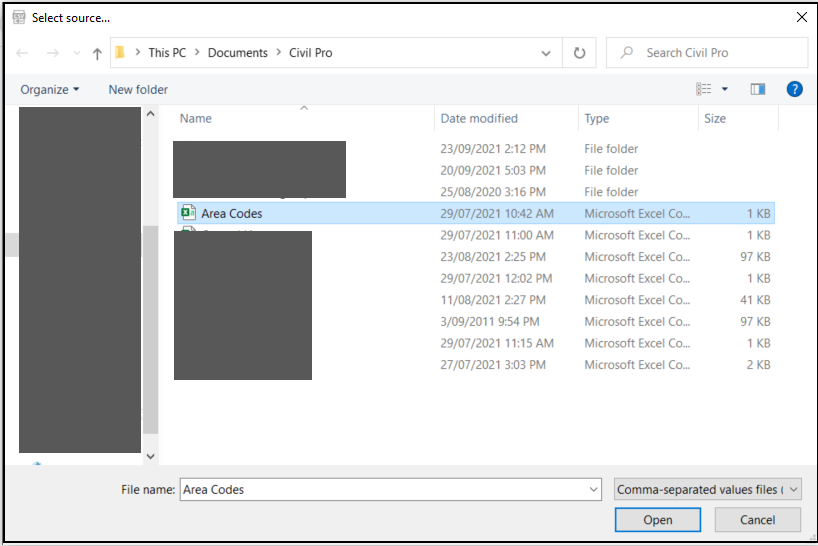Viewport: 818px width, 546px height.
Task: Click the Back navigation arrow
Action: click(23, 53)
